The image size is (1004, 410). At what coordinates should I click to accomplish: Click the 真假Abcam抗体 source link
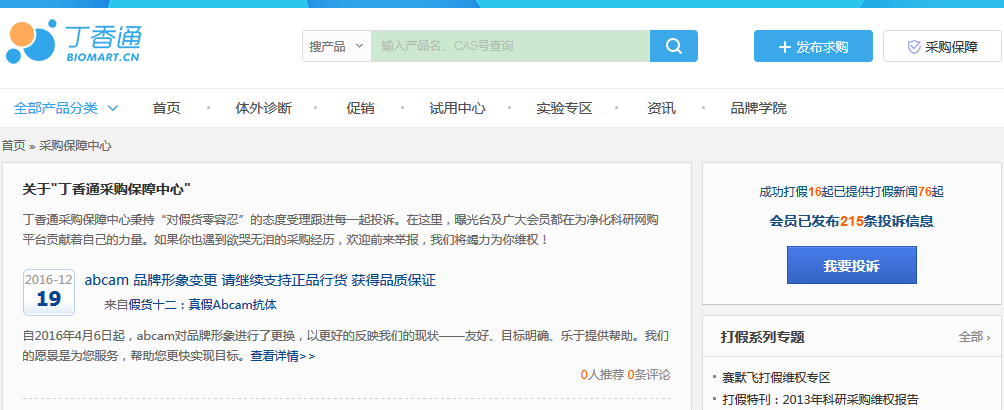point(232,305)
